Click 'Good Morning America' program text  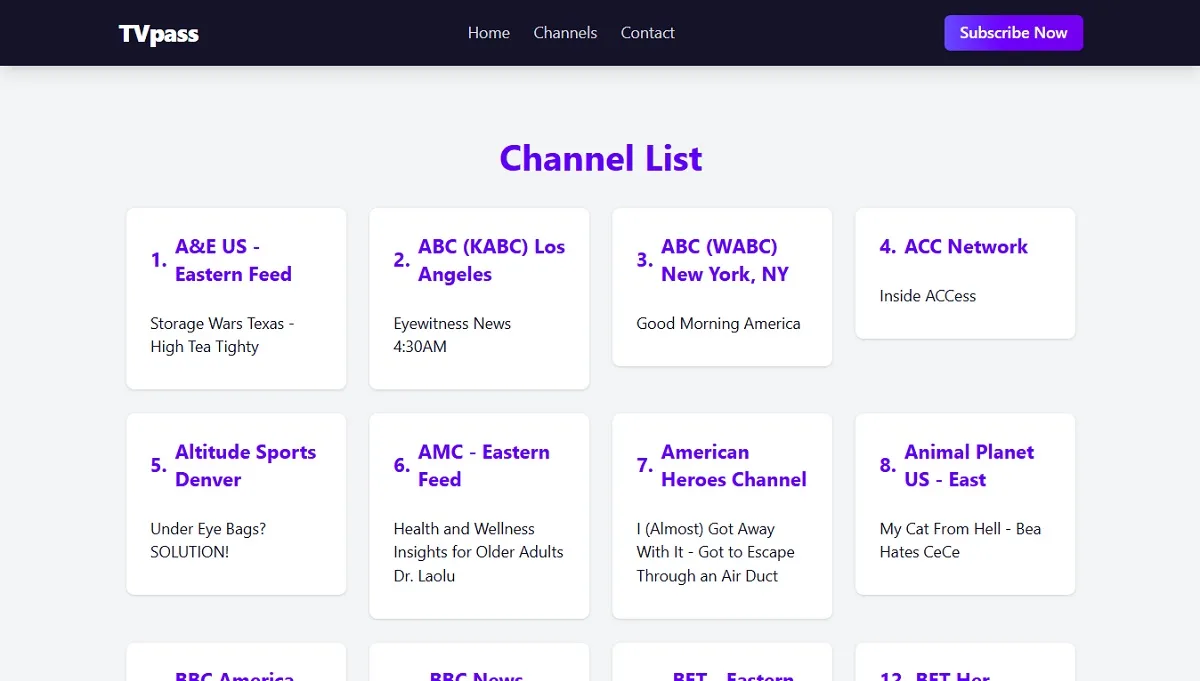coord(718,324)
